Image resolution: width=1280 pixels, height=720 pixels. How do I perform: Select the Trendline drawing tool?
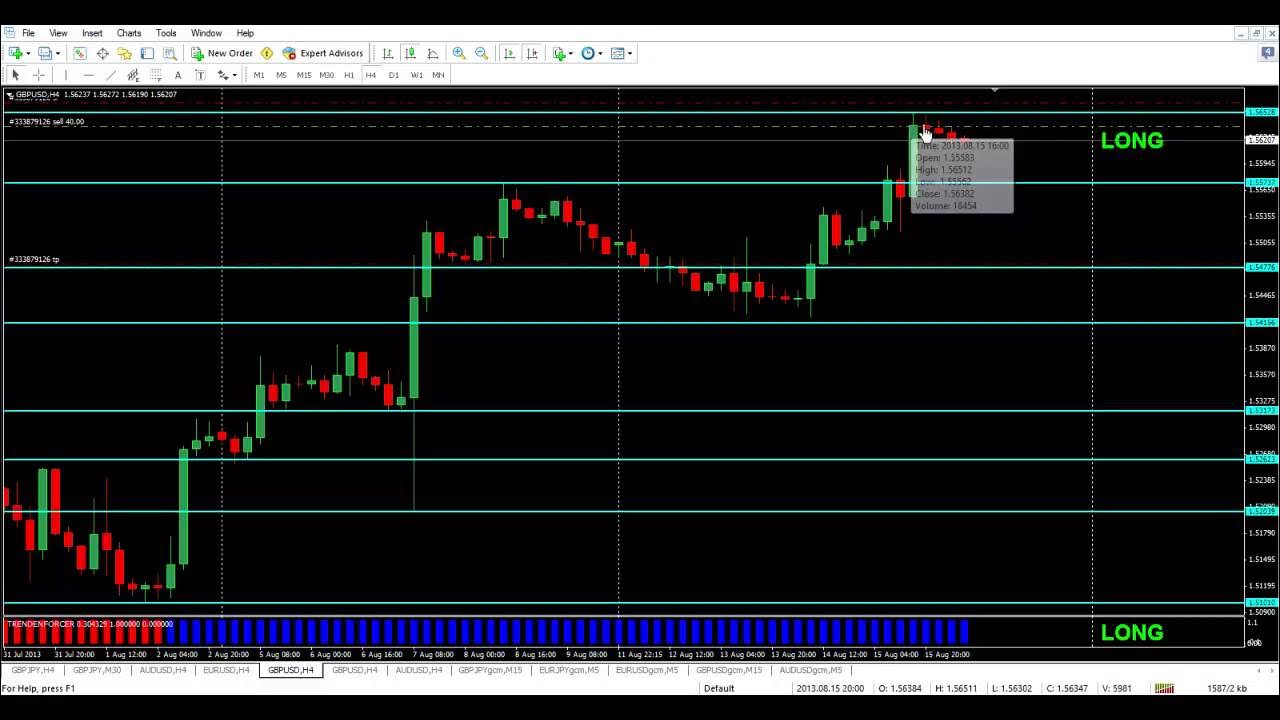coord(111,75)
